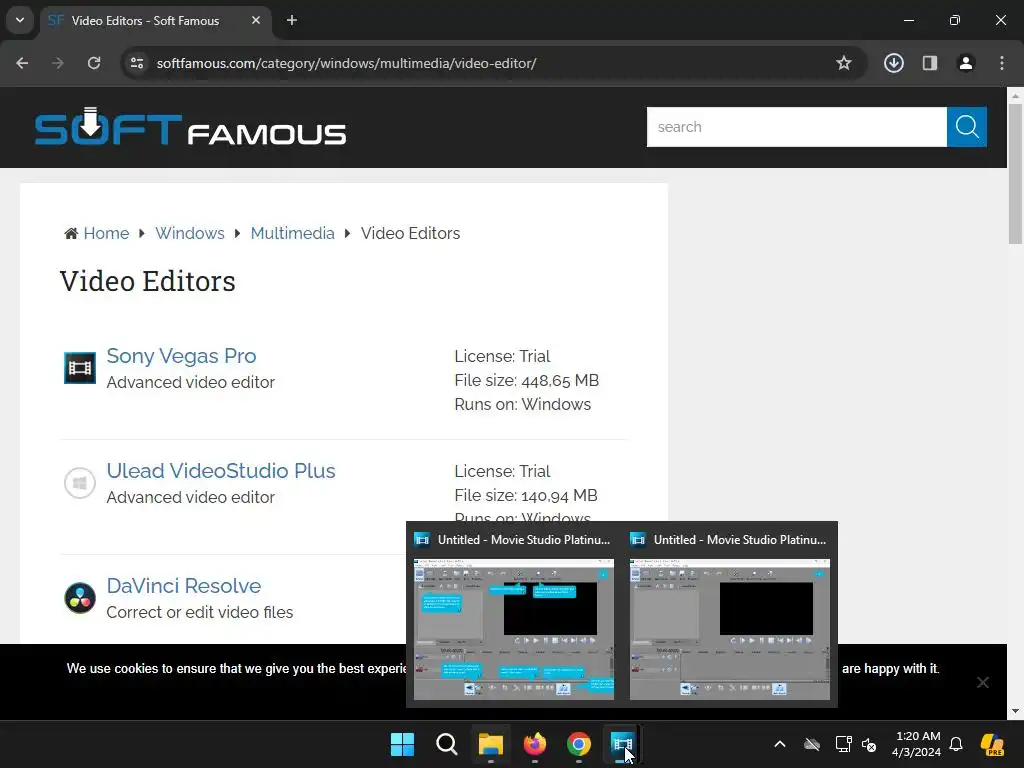Open site information icon in address bar
The width and height of the screenshot is (1024, 768).
pos(137,63)
